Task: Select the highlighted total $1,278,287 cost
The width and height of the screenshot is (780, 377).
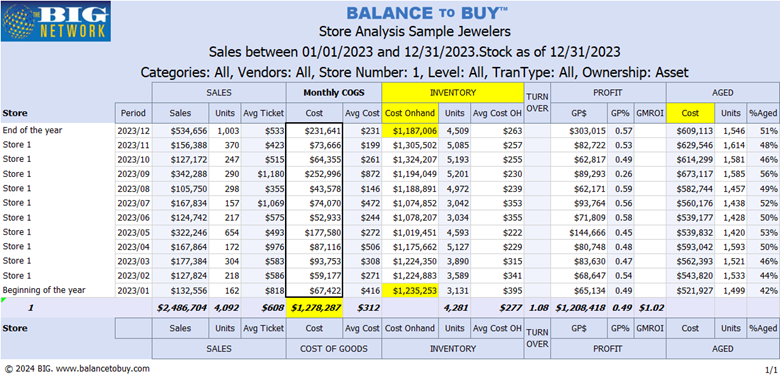Action: point(314,308)
